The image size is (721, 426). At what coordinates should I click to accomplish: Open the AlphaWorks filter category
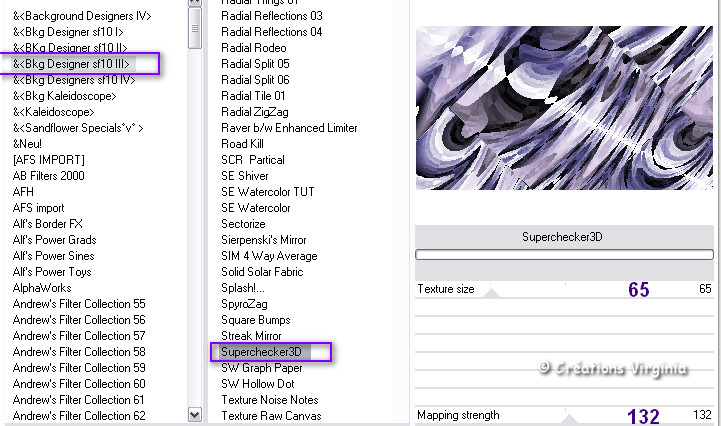click(x=42, y=288)
